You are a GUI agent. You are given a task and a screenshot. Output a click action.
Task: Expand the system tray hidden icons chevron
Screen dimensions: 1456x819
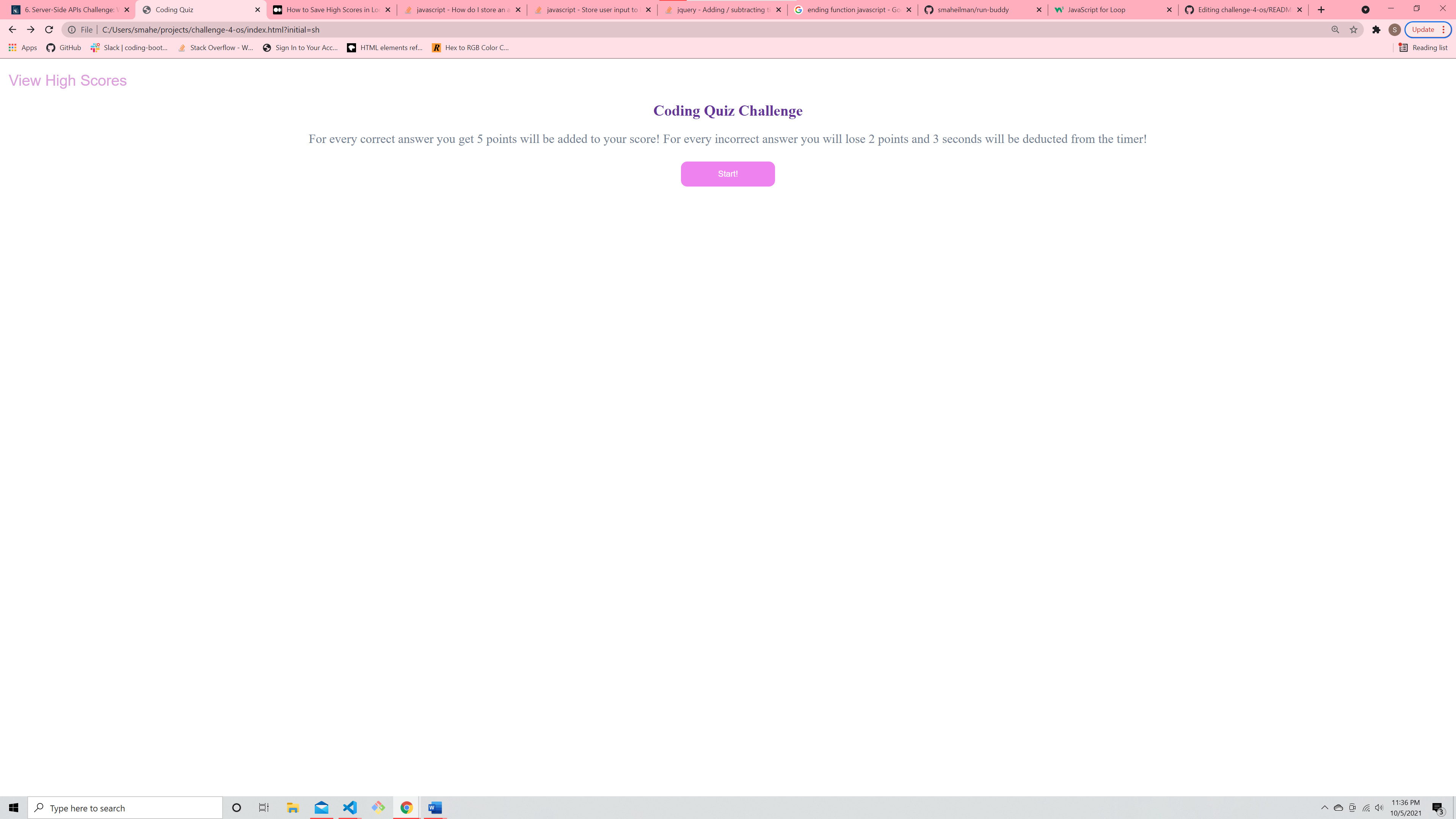(1324, 807)
